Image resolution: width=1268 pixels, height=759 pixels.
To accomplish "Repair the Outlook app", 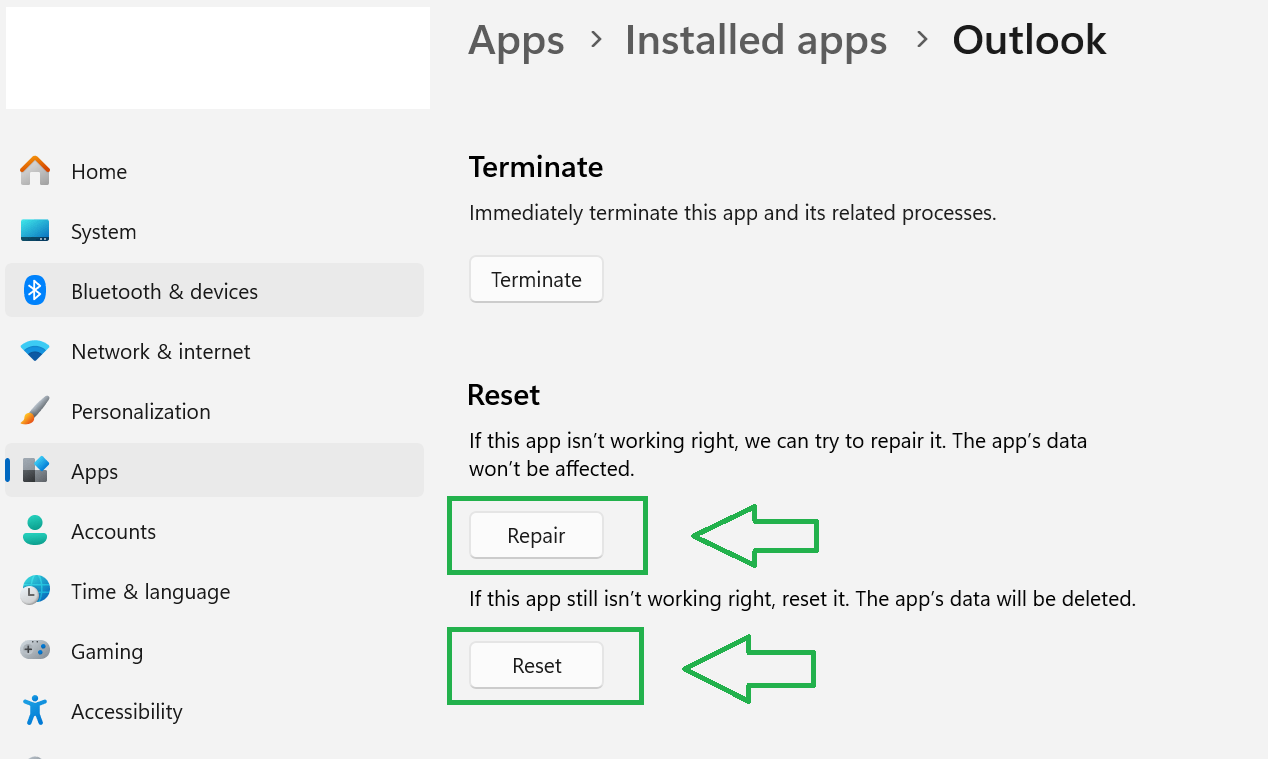I will tap(536, 536).
